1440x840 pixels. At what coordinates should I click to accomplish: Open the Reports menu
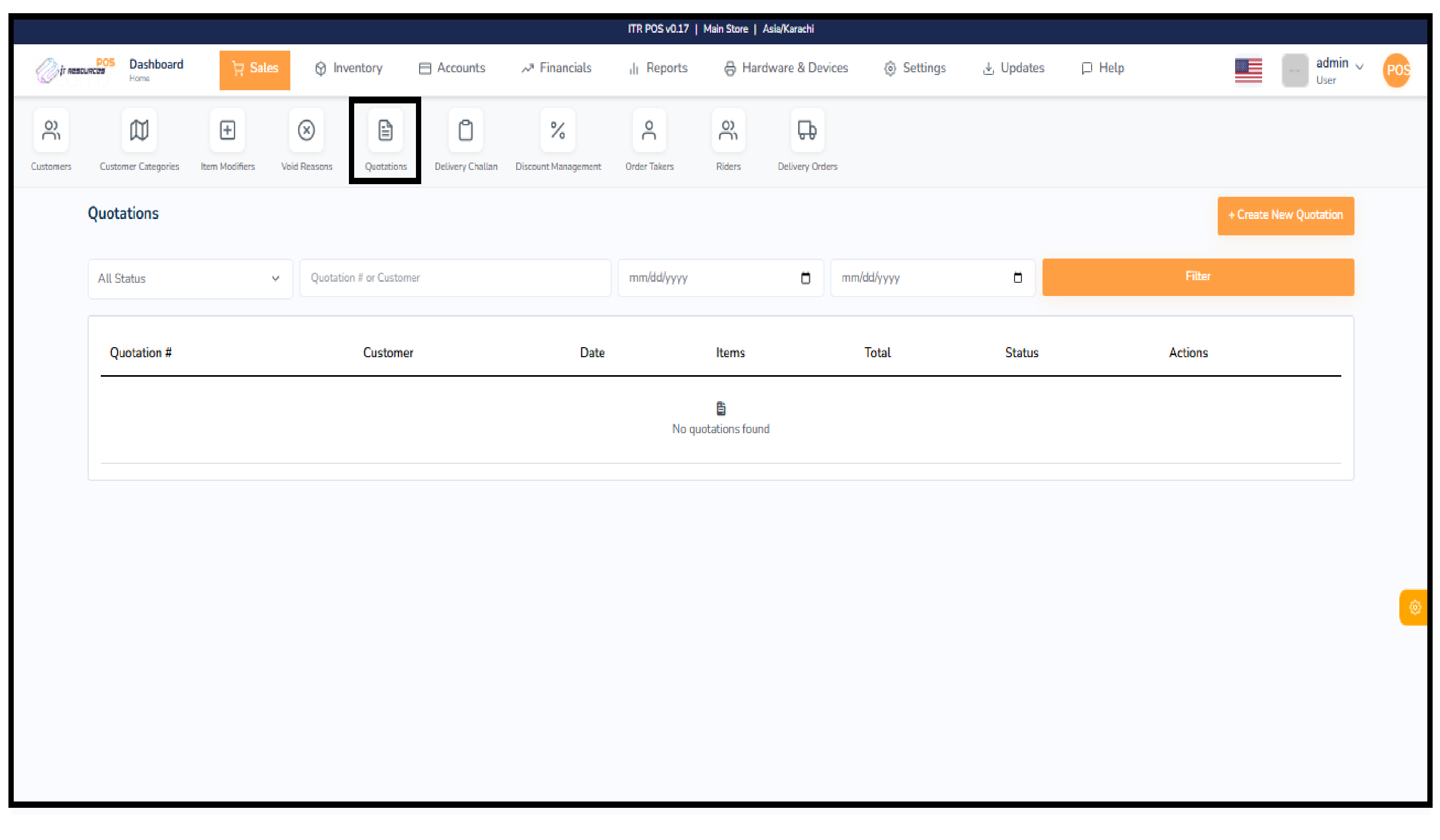[x=658, y=69]
